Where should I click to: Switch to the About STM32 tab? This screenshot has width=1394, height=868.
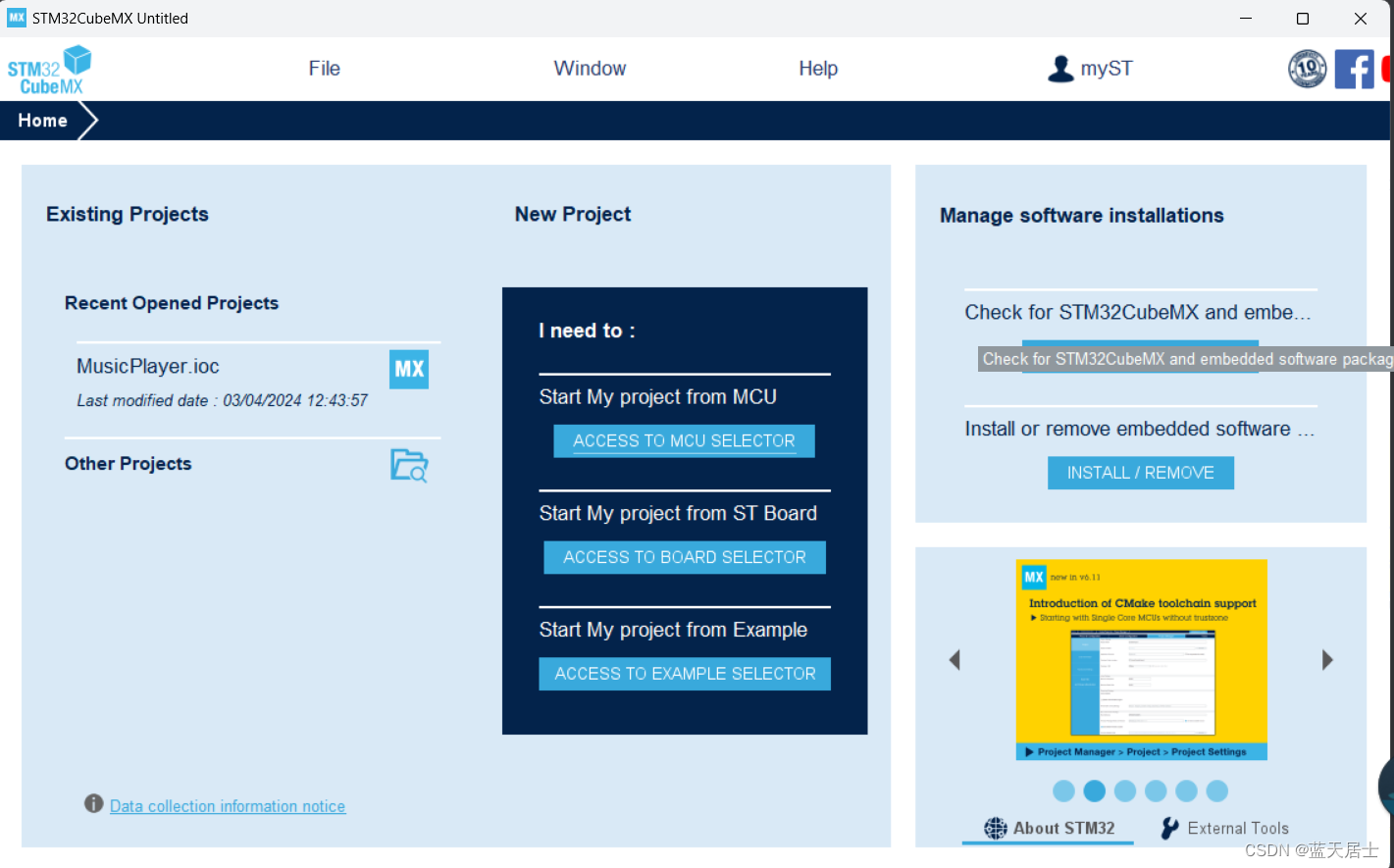1048,829
